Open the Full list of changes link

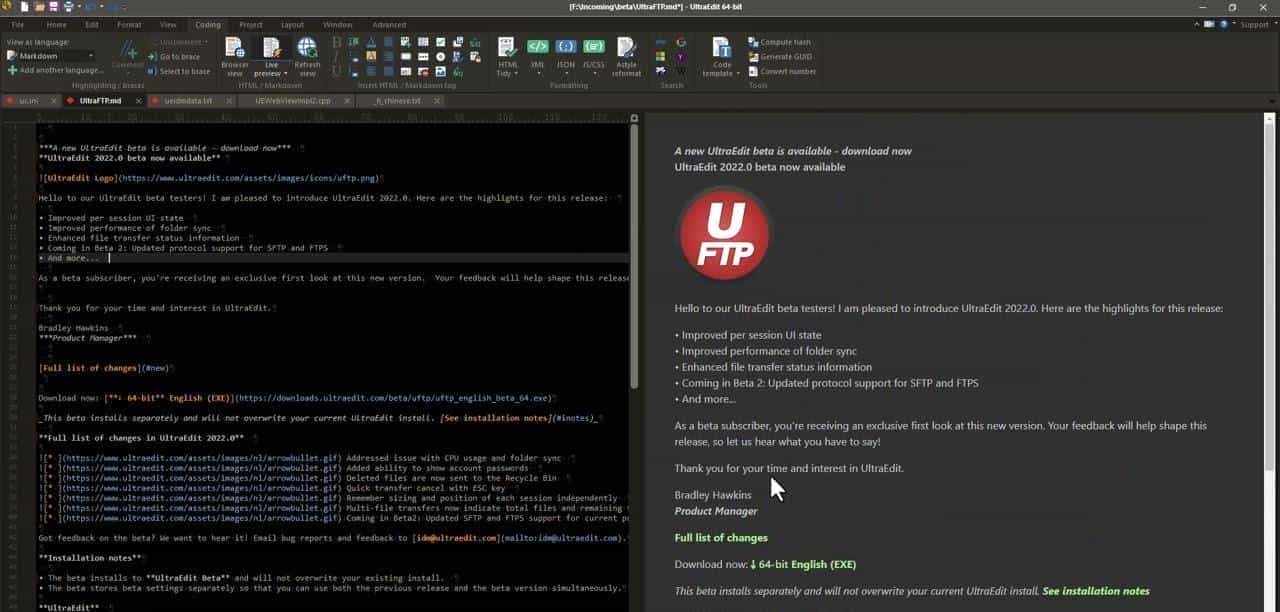point(721,537)
